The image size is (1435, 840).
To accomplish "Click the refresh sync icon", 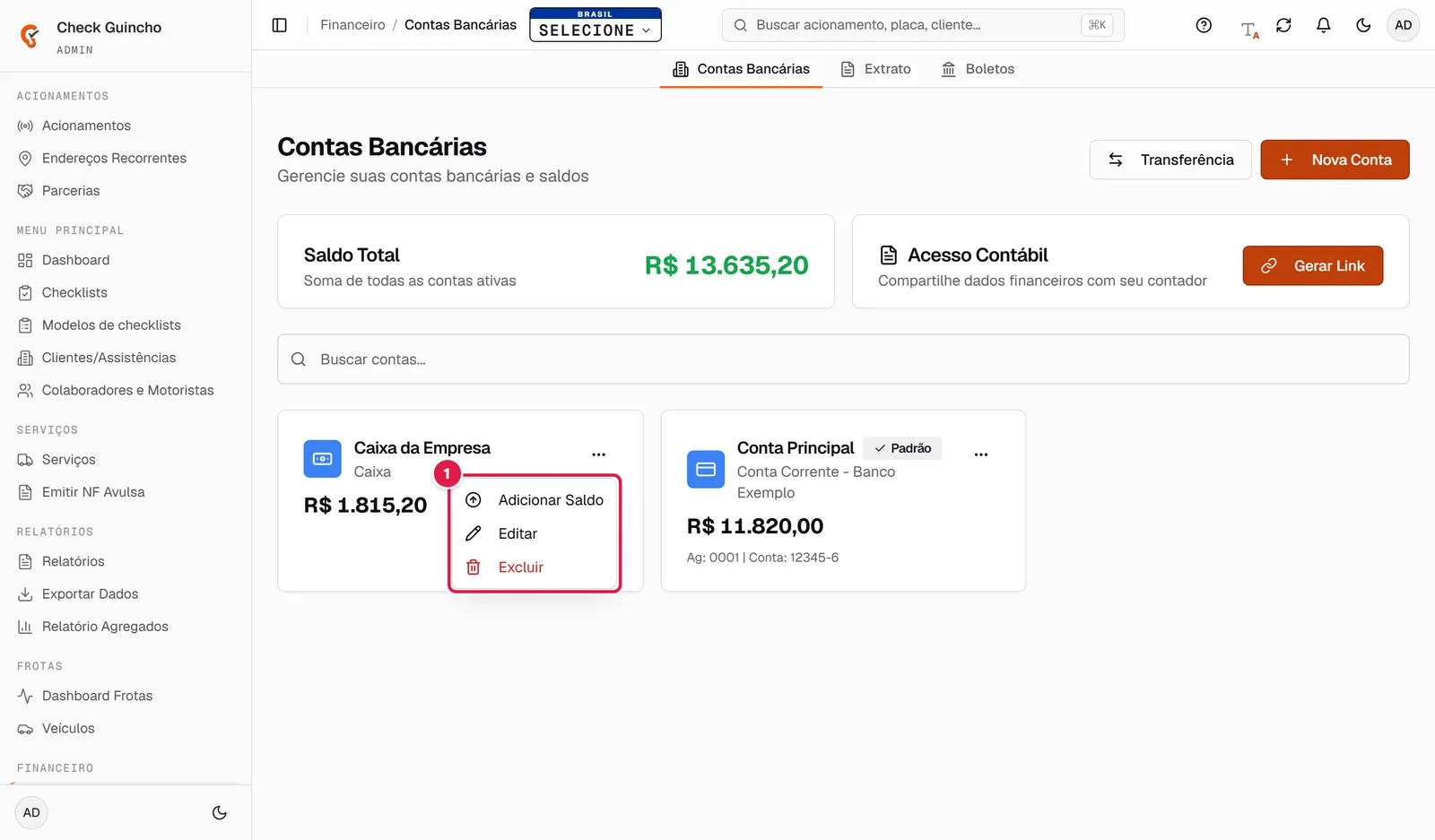I will point(1283,25).
